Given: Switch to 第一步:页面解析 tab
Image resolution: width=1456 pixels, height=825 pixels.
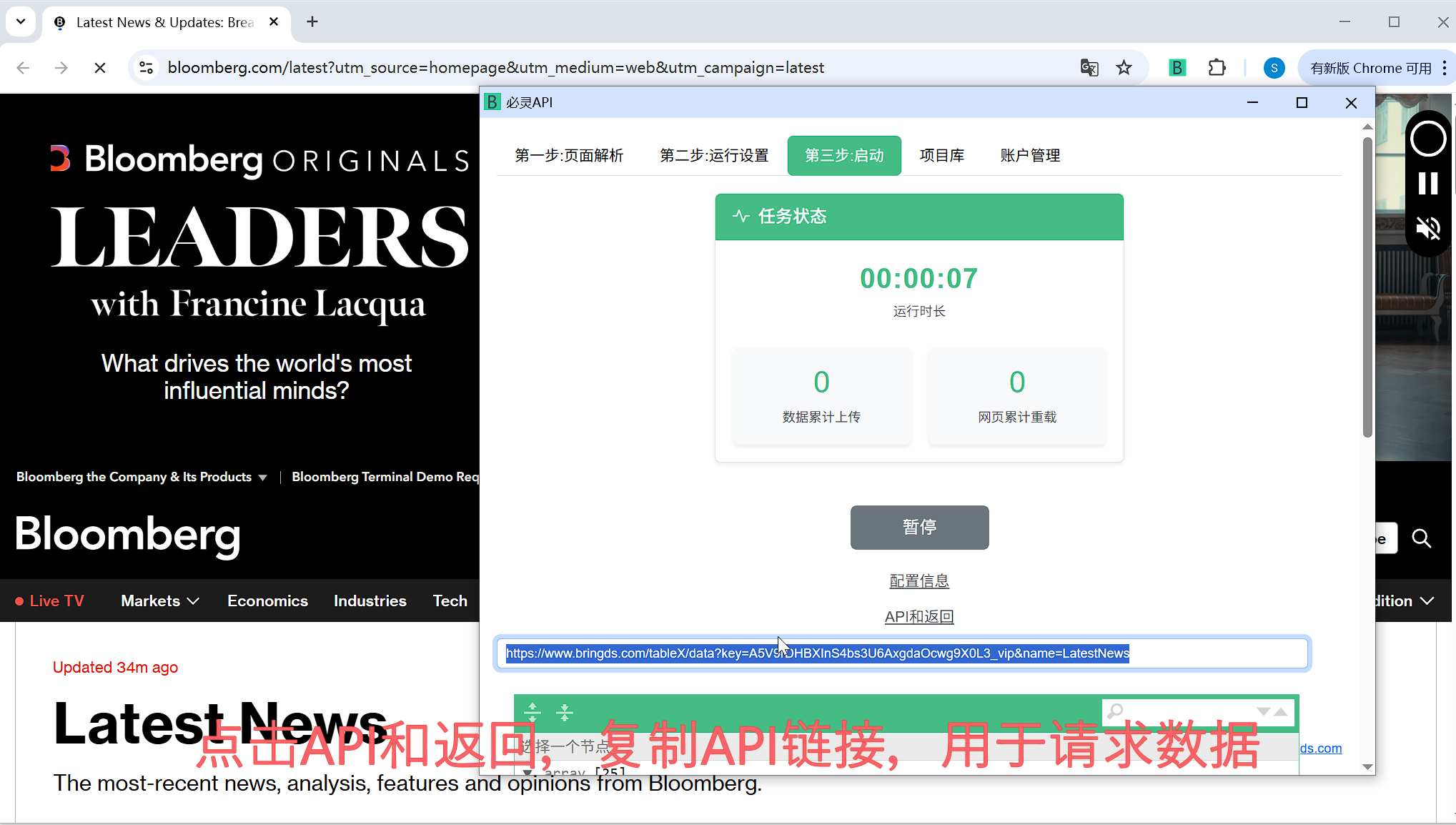Looking at the screenshot, I should click(569, 155).
